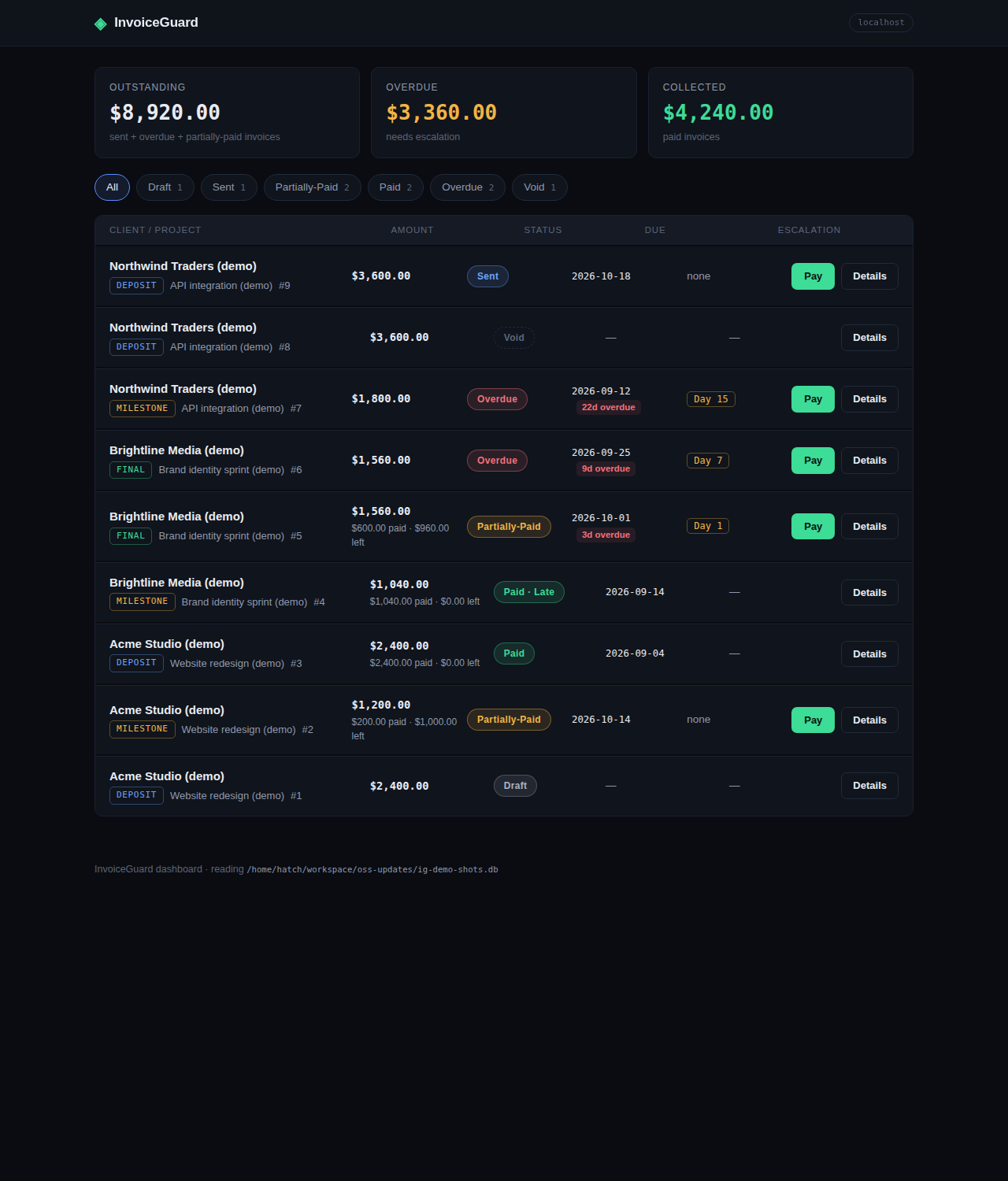Filter invoices by Draft status
The image size is (1008, 1181).
(165, 187)
